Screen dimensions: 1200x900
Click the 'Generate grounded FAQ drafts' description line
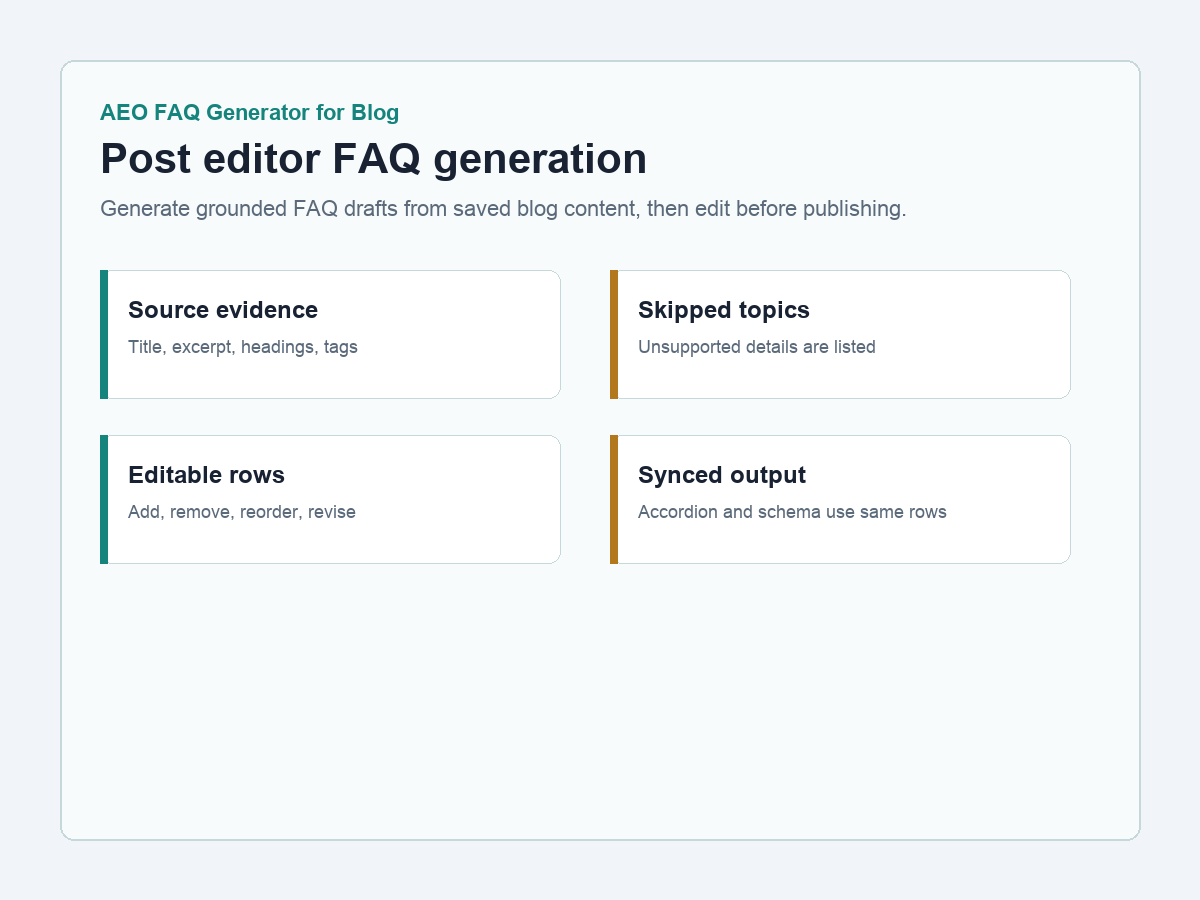503,209
